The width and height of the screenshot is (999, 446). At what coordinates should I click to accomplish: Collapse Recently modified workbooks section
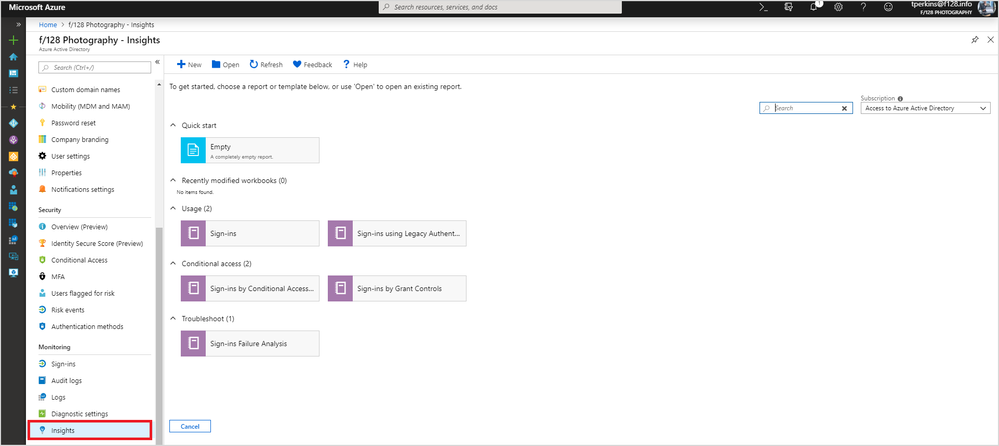click(x=173, y=180)
